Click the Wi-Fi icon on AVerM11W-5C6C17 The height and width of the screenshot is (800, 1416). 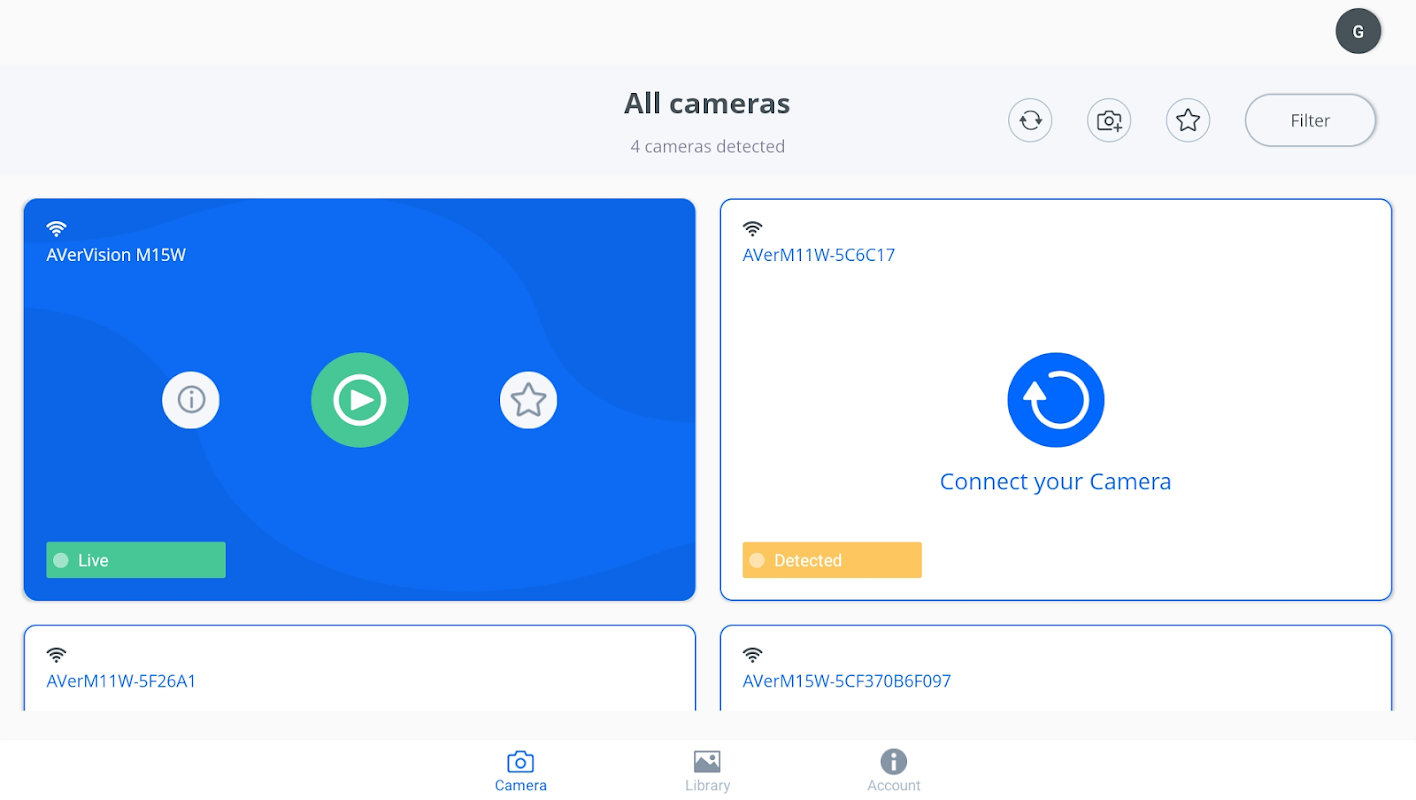coord(753,229)
